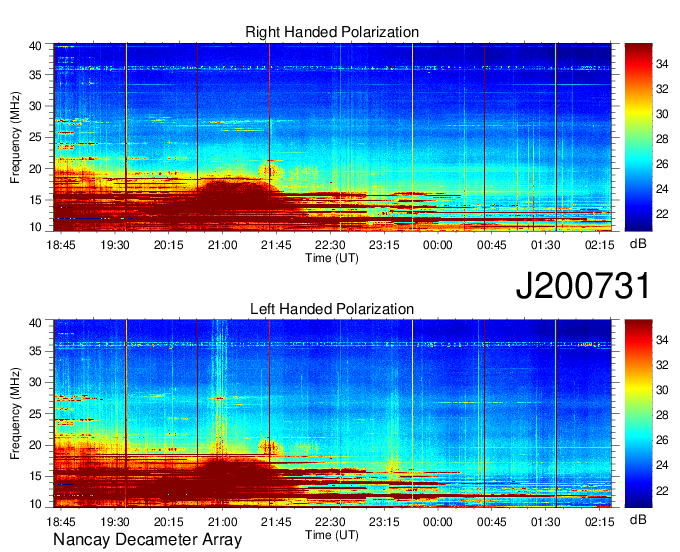The image size is (680, 552).
Task: Click the 21:00 time tick of Left Handed plot
Action: (x=222, y=522)
